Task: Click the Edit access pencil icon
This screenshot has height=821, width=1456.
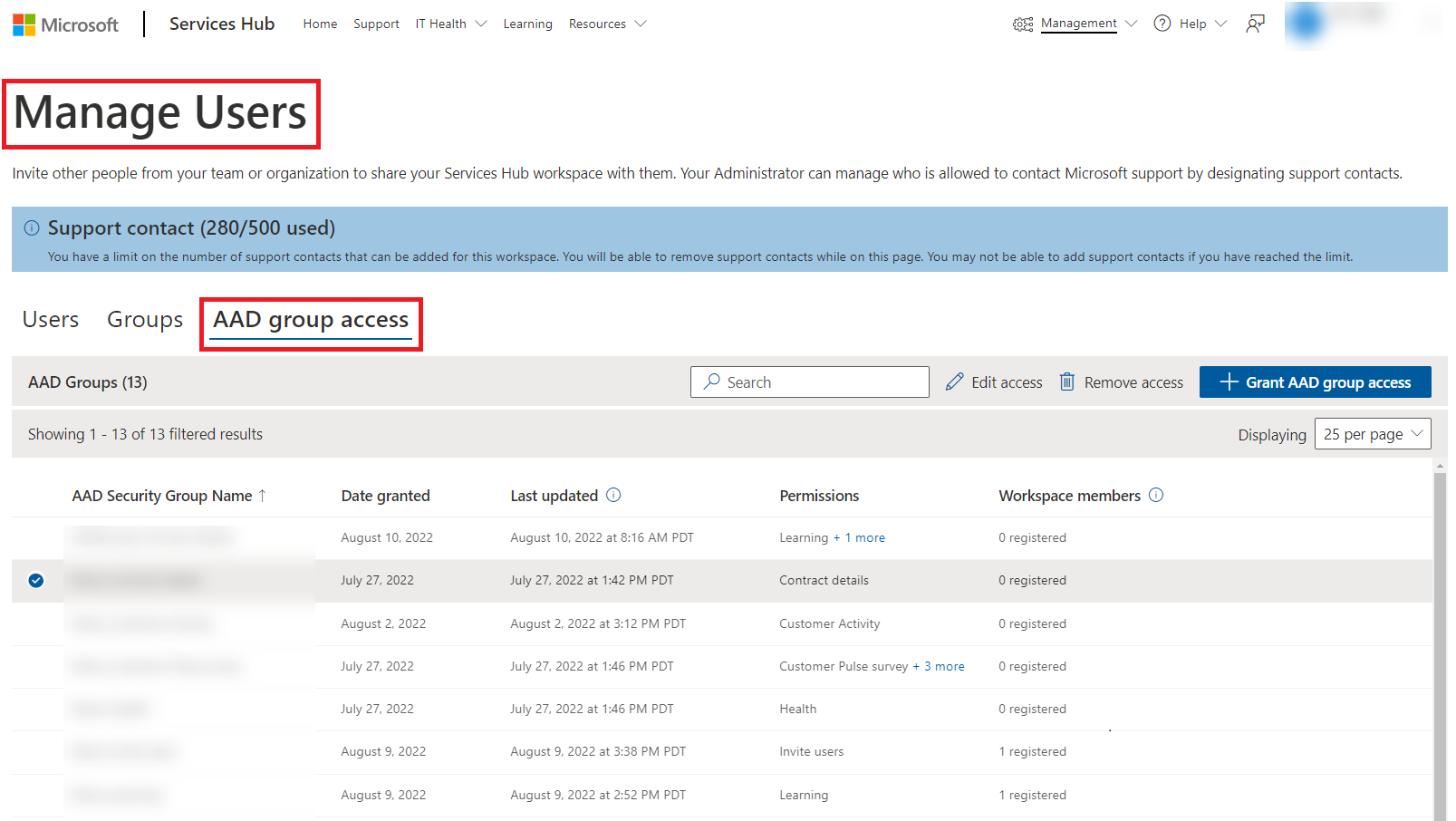Action: [954, 382]
